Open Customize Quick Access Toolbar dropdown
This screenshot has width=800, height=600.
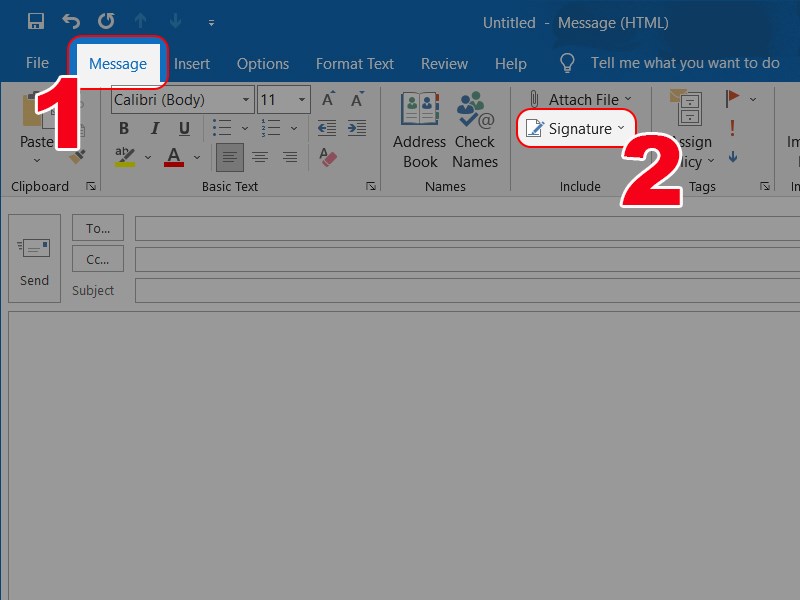(211, 23)
